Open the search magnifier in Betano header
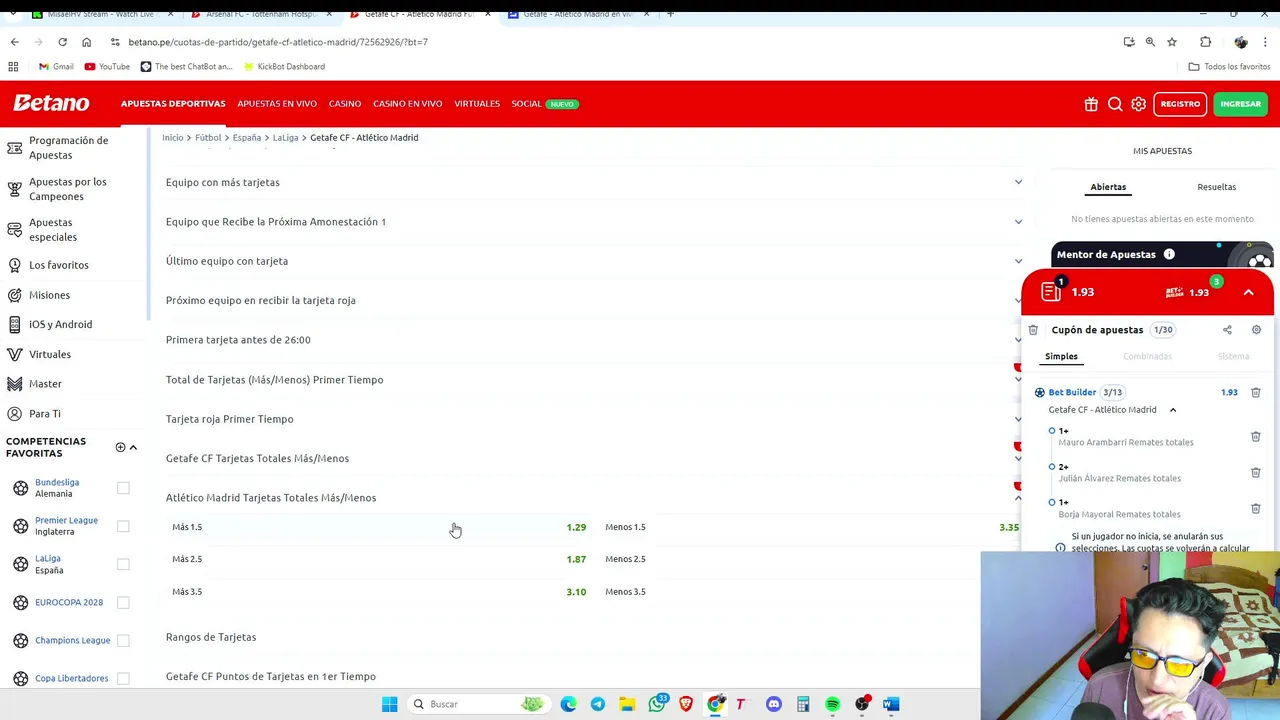The width and height of the screenshot is (1280, 720). (1115, 104)
